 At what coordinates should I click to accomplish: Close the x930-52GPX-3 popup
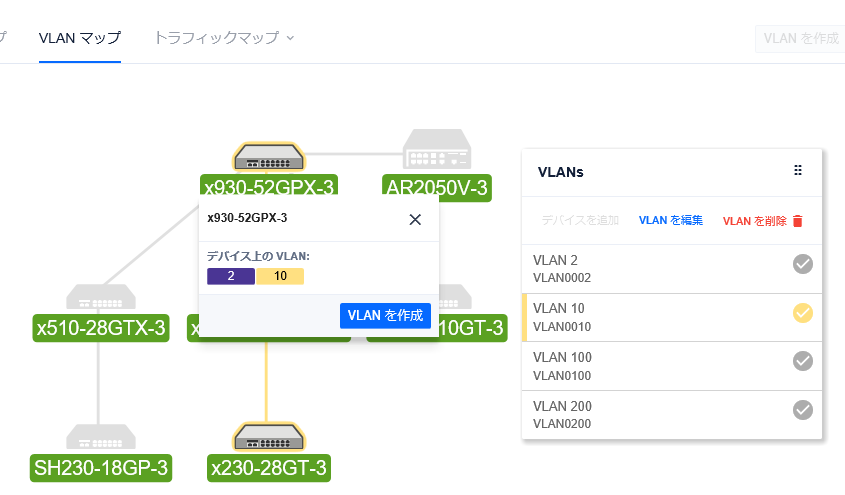(x=415, y=219)
